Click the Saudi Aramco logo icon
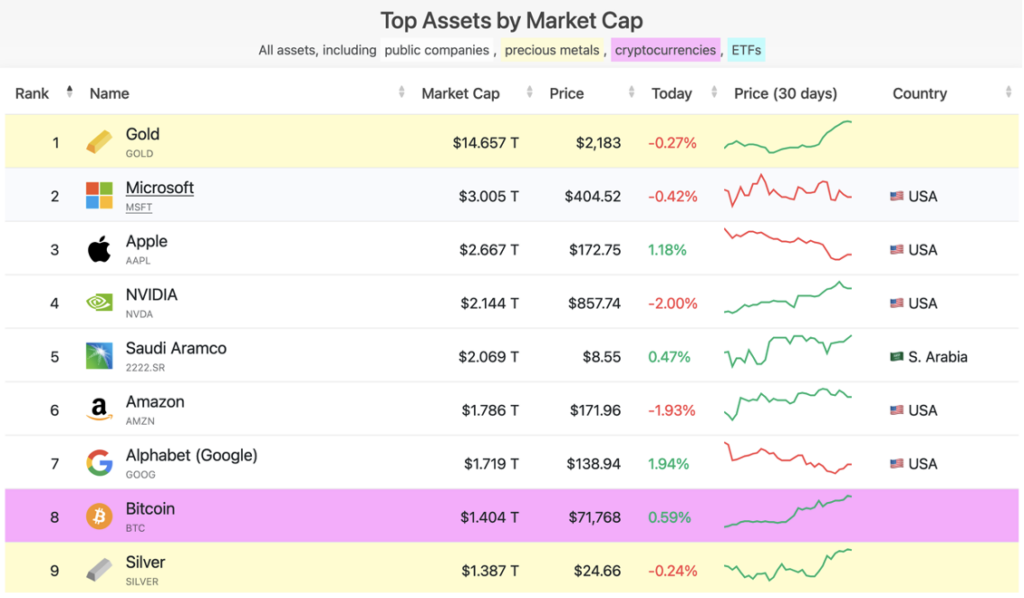The width and height of the screenshot is (1024, 598). point(100,356)
